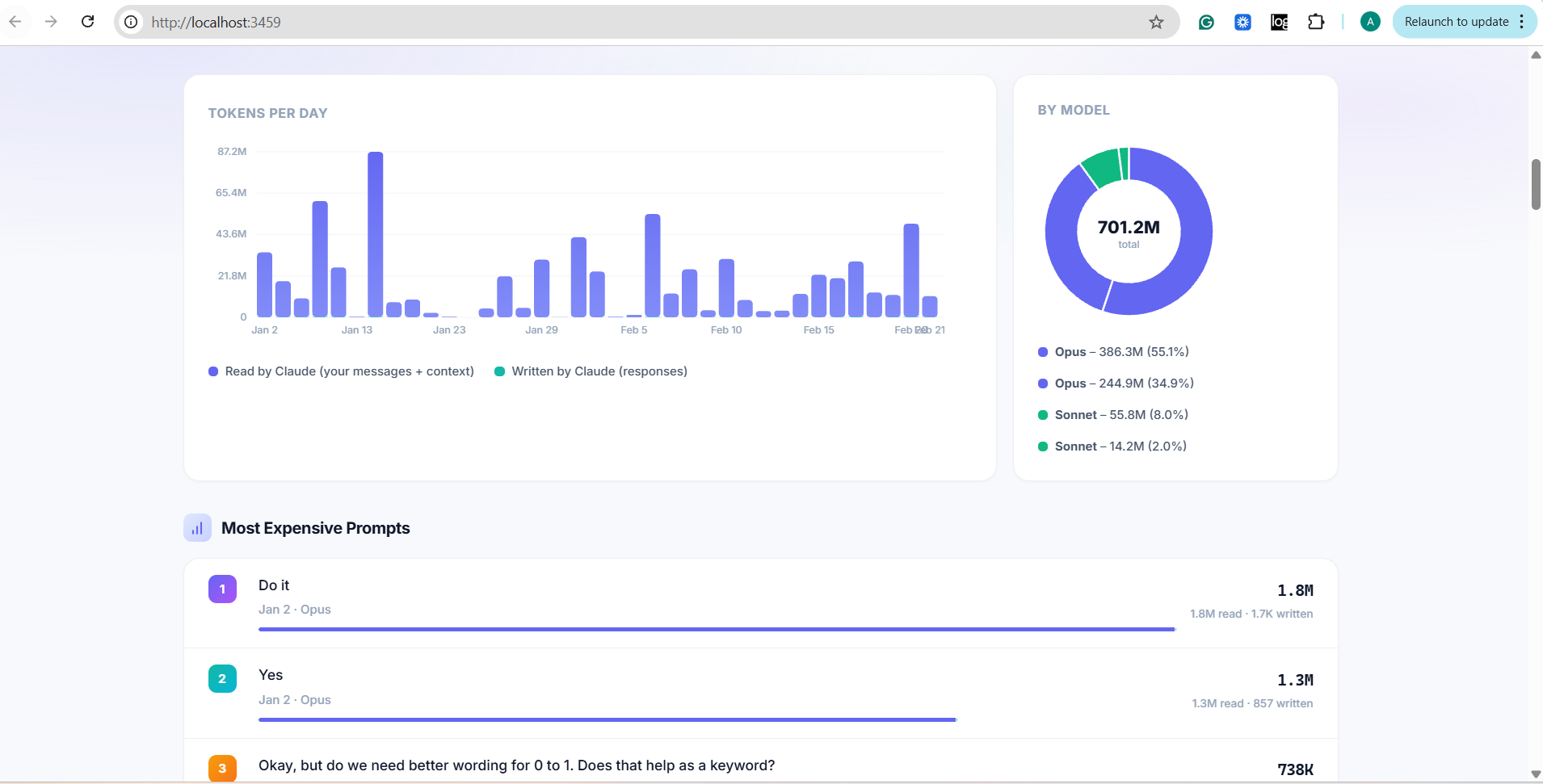Open the extensions puzzle-piece icon
Viewport: 1543px width, 784px height.
(x=1316, y=22)
